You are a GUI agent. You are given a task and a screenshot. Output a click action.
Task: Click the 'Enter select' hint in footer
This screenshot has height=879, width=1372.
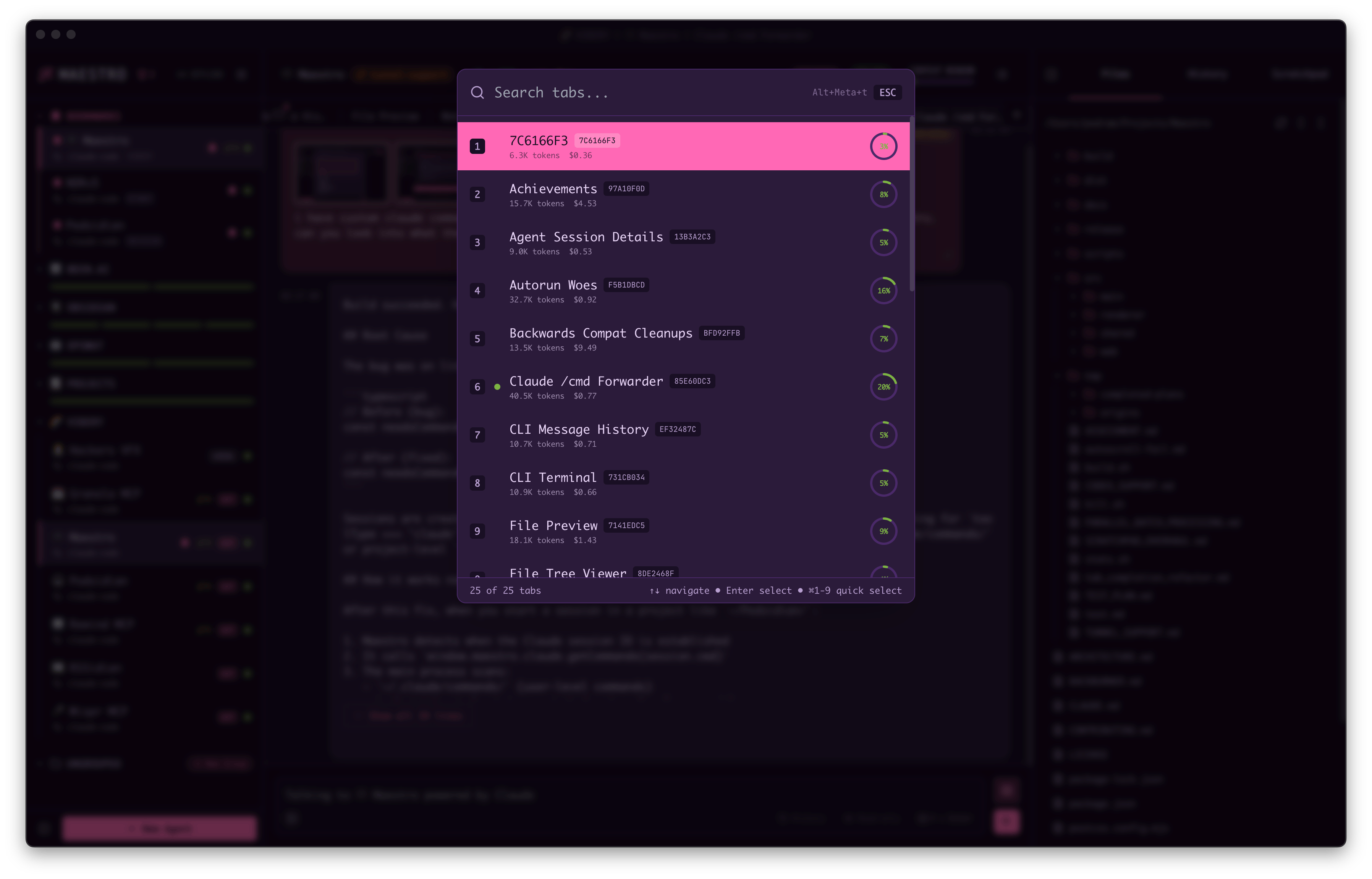(759, 591)
